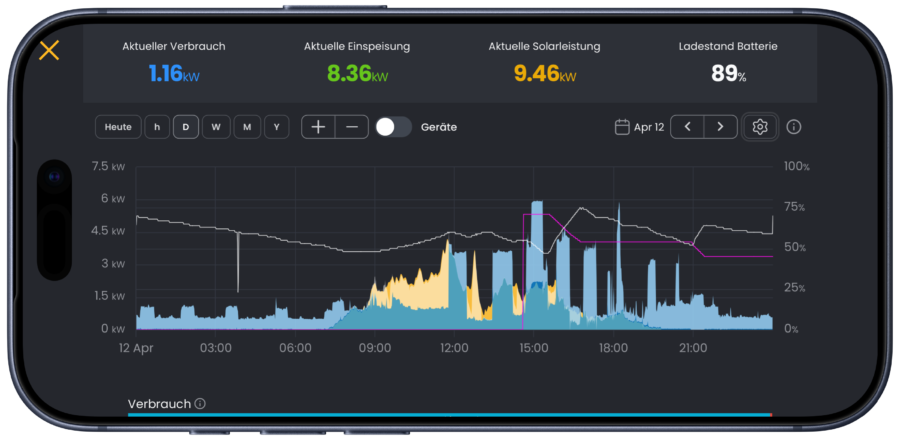Click the 21:00 time axis label
Screen dimensions: 900x440
693,348
